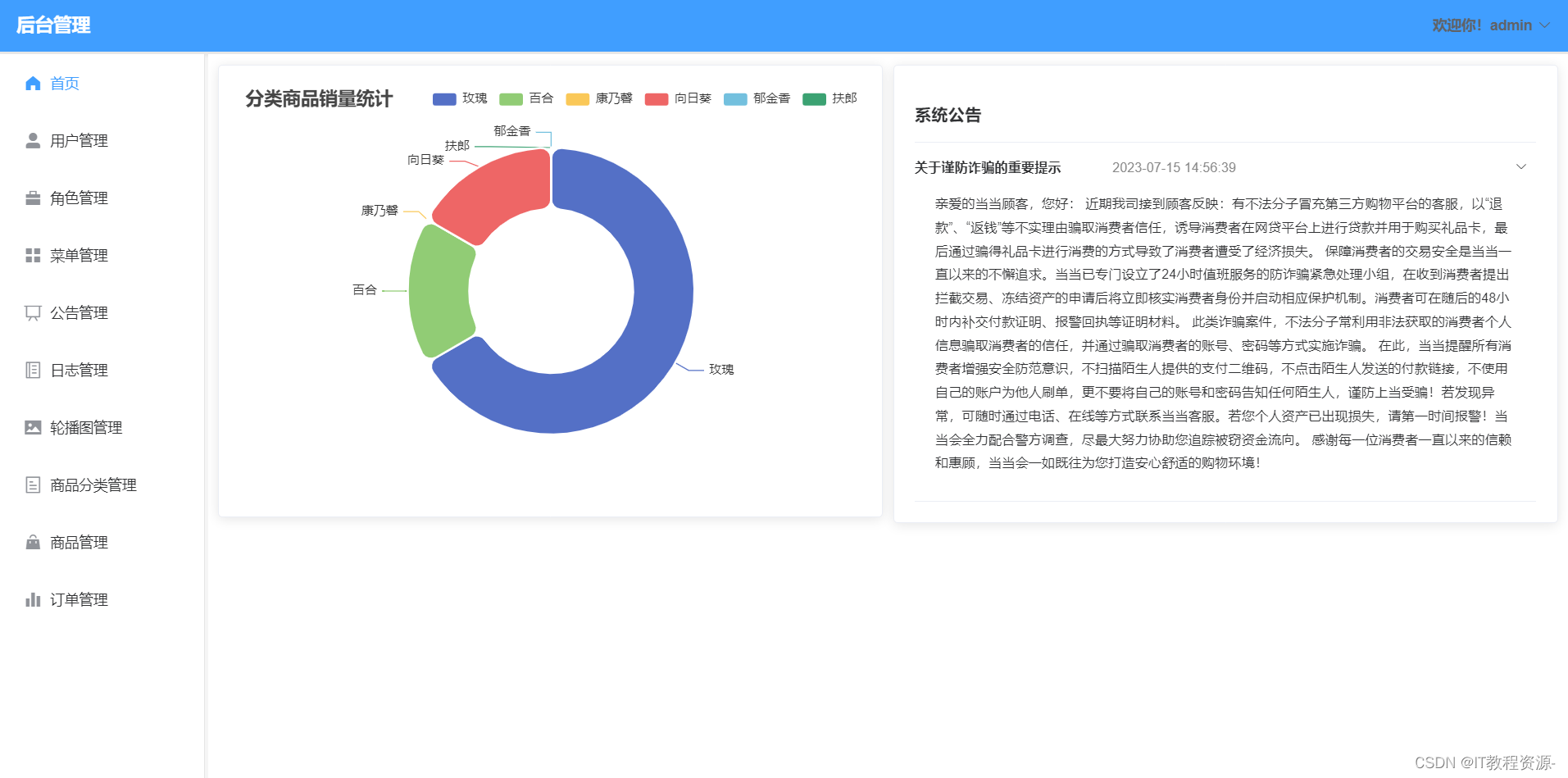Select 商品管理 in the sidebar
Image resolution: width=1568 pixels, height=778 pixels.
point(102,543)
